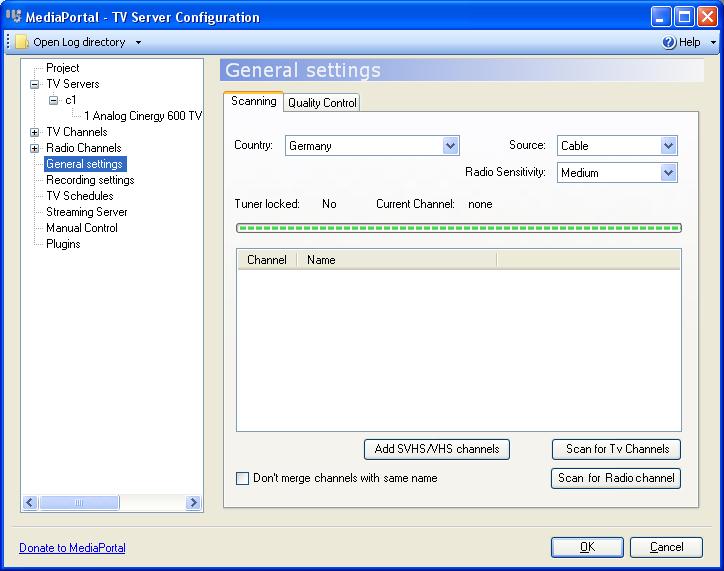
Task: Expand the Radio Channels tree node
Action: click(x=34, y=148)
